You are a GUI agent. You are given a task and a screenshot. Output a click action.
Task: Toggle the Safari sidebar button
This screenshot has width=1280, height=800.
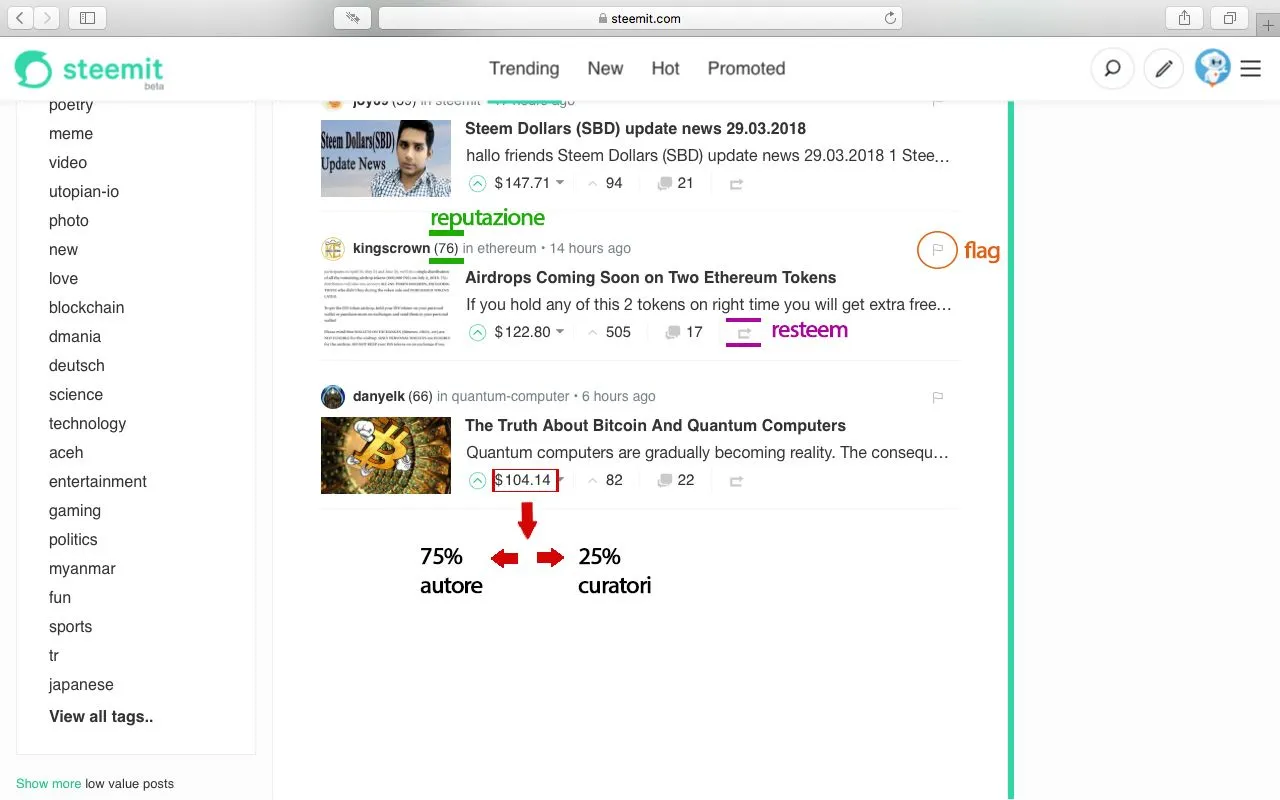pos(87,18)
